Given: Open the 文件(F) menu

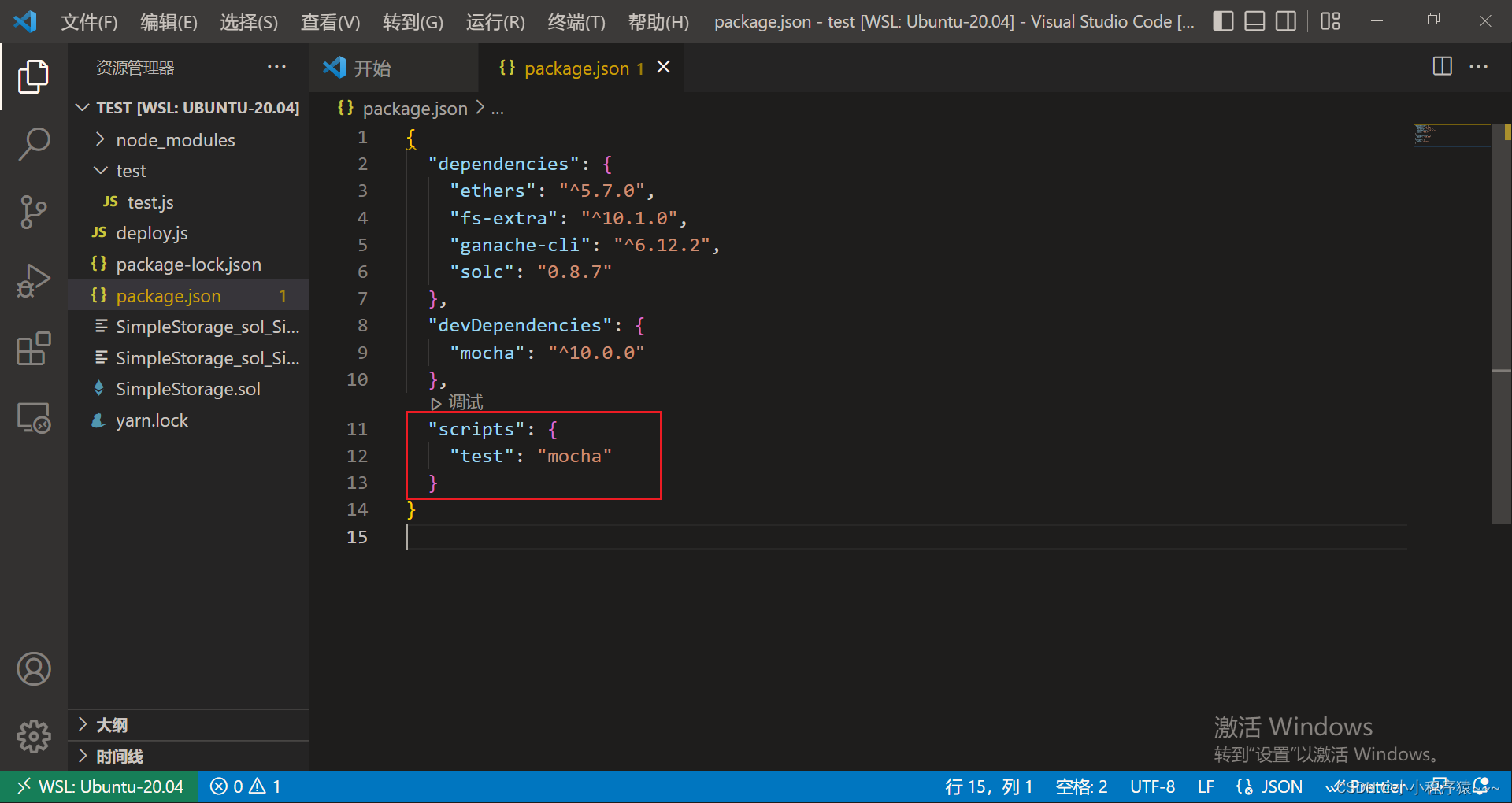Looking at the screenshot, I should click(x=89, y=22).
